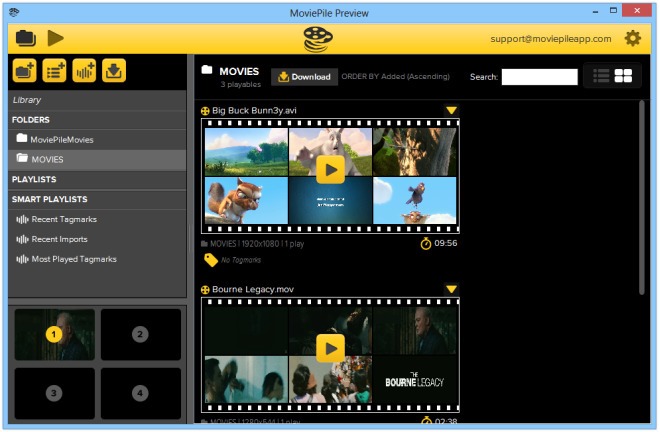
Task: Select the Library heading in the sidebar
Action: (x=27, y=100)
